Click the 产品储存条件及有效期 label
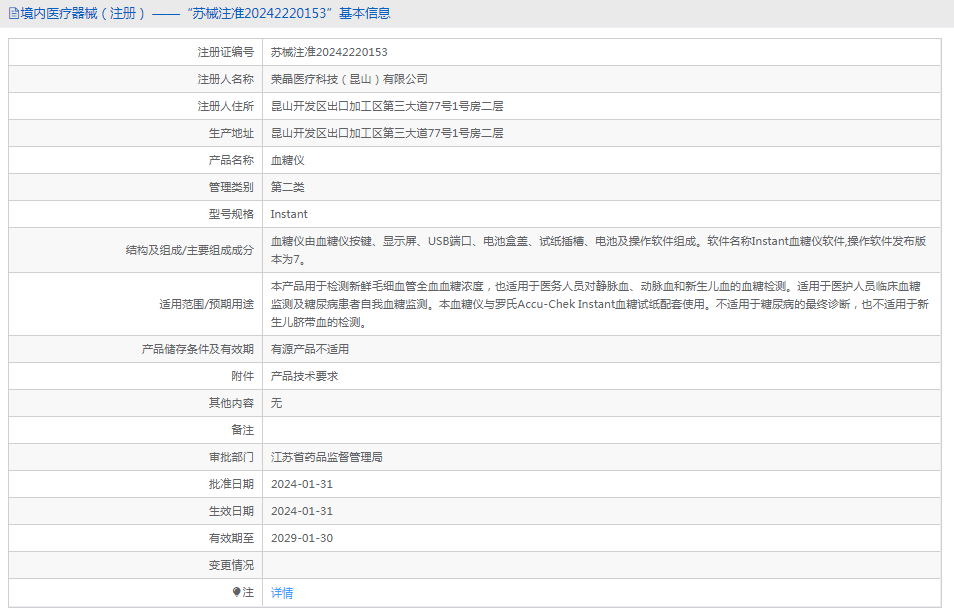The height and width of the screenshot is (613, 954). [x=198, y=350]
